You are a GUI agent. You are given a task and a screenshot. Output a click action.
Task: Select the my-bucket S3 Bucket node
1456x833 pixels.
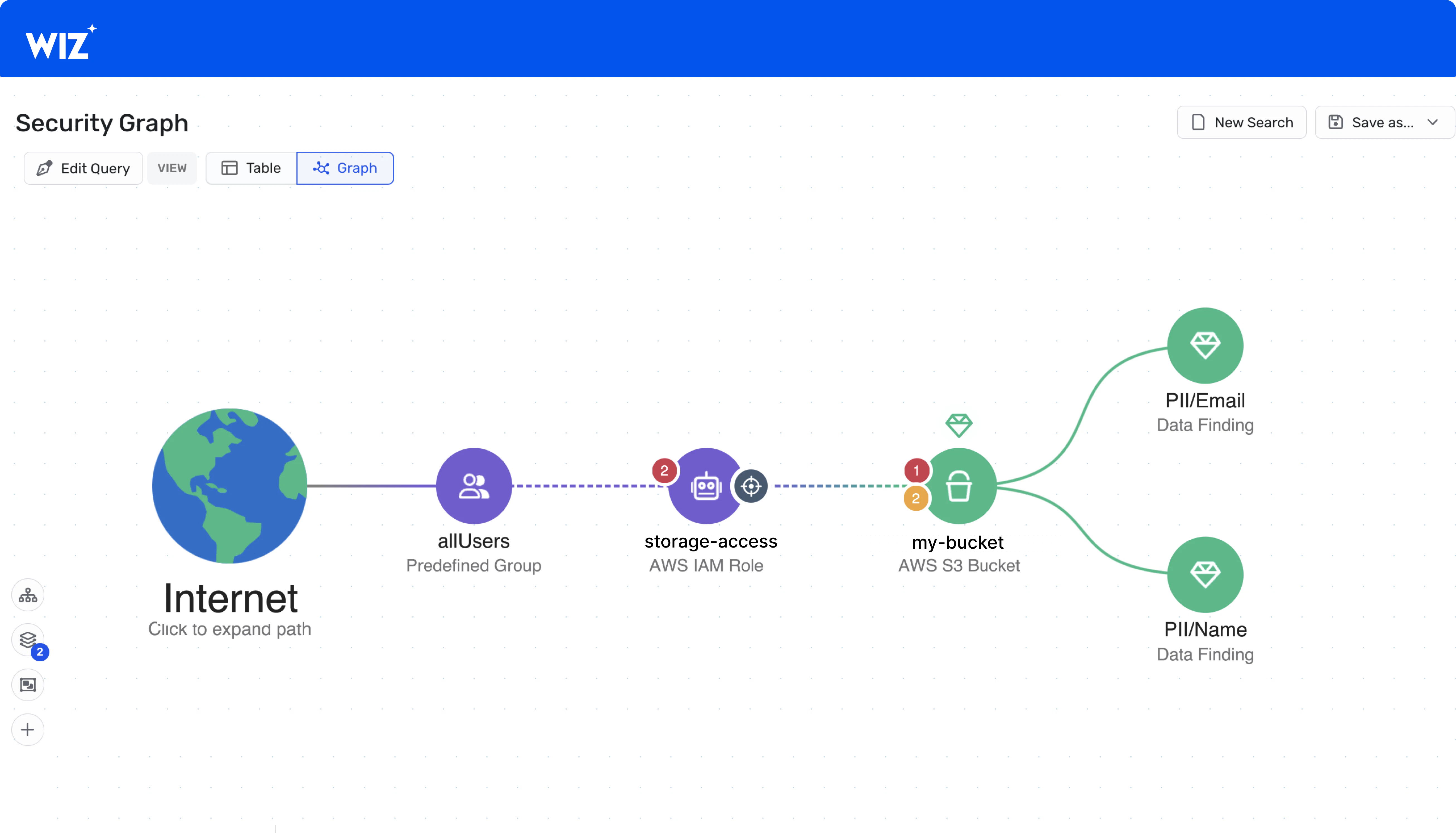(960, 486)
